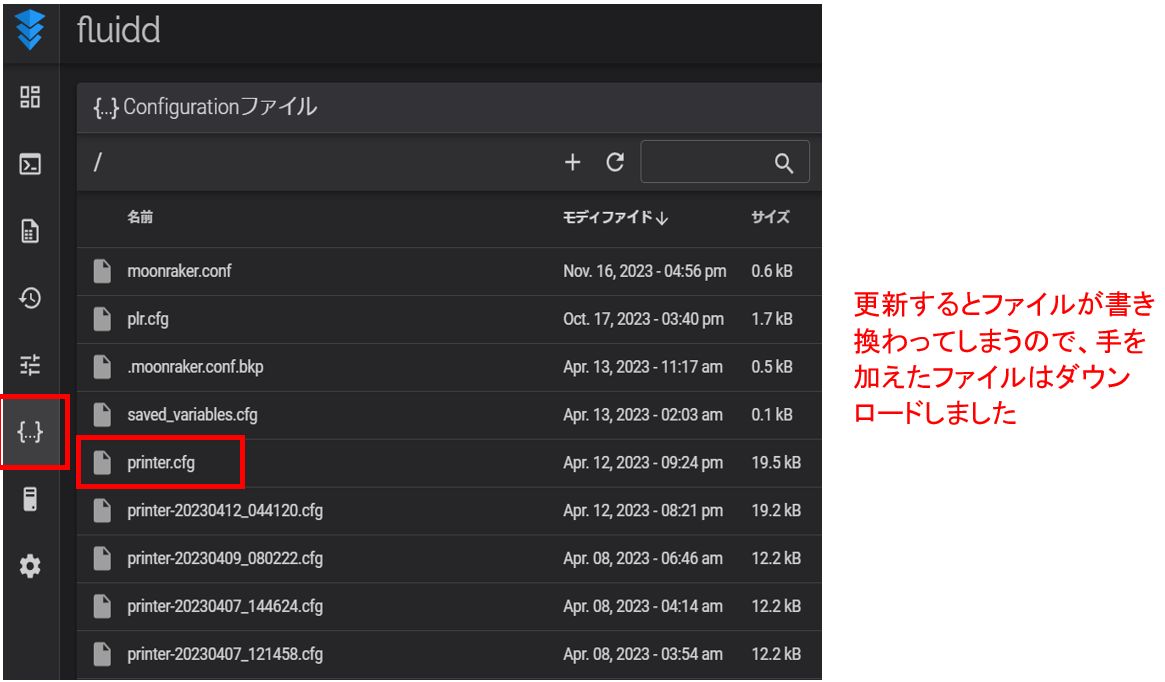Open the History sidebar icon
Screen dimensions: 1165x682
[x=30, y=298]
